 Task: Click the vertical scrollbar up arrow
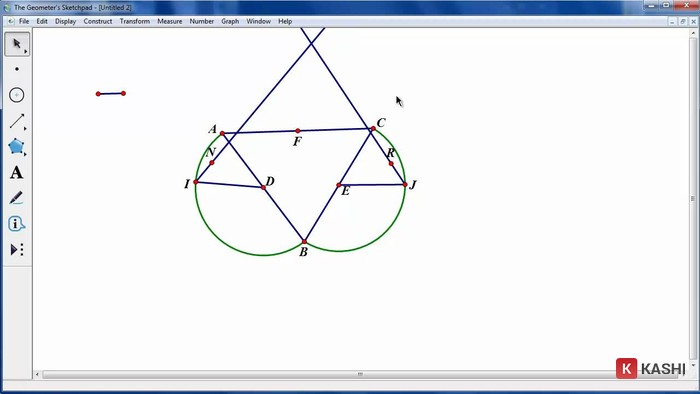click(x=693, y=33)
